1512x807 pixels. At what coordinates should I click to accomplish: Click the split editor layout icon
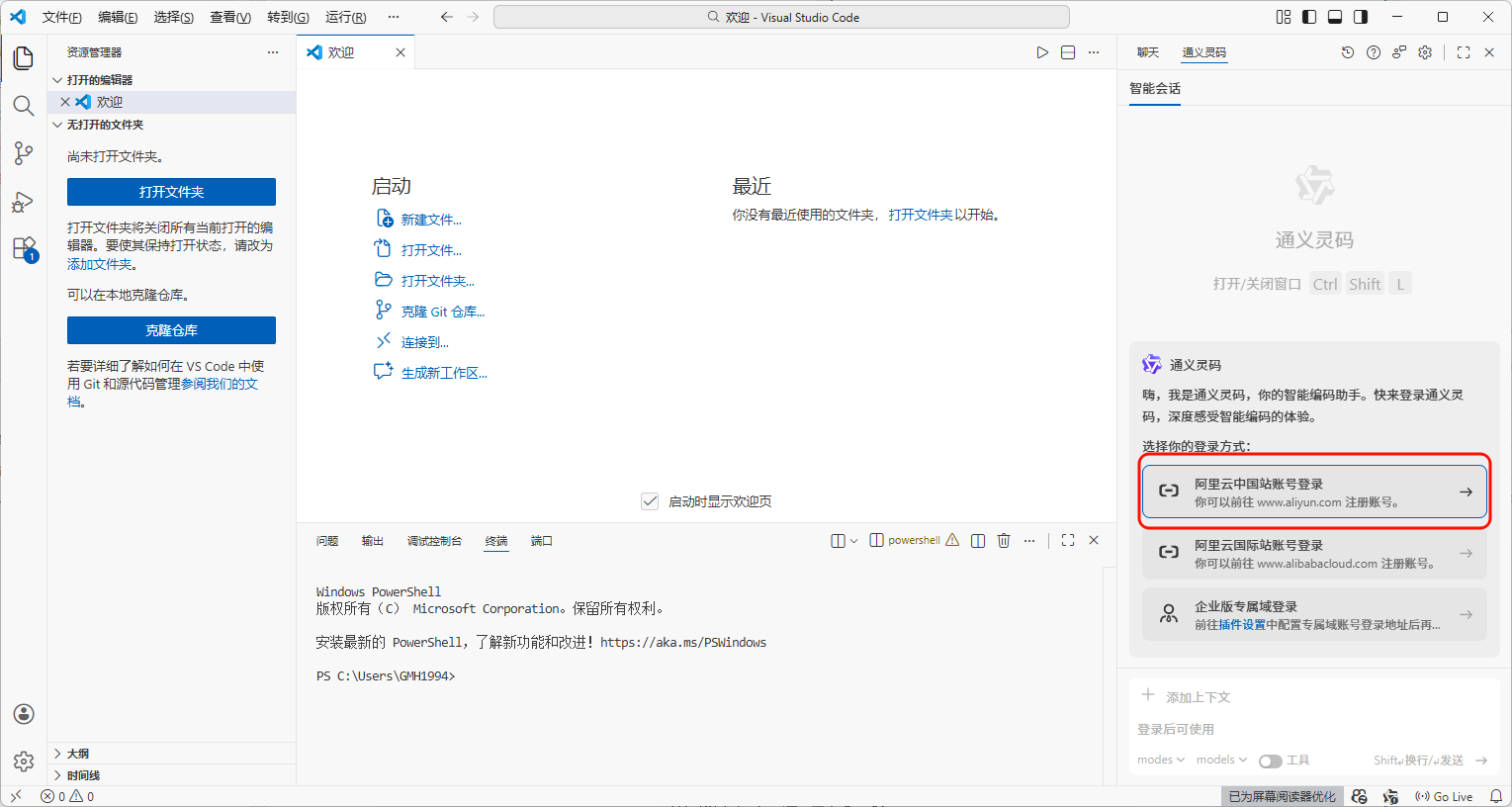[x=1068, y=52]
